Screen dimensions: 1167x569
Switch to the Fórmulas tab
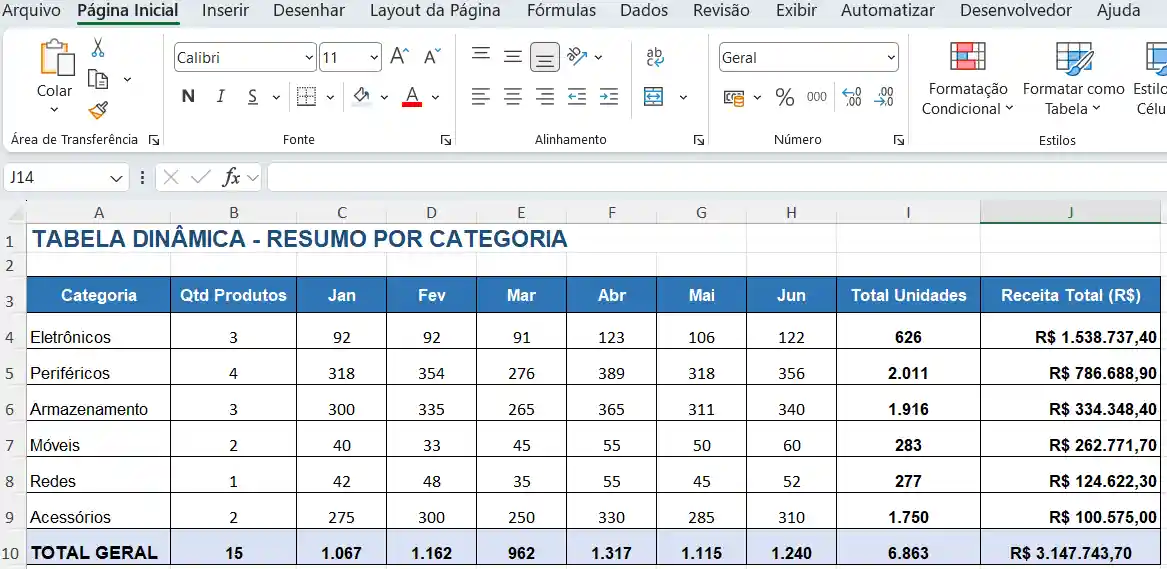561,10
